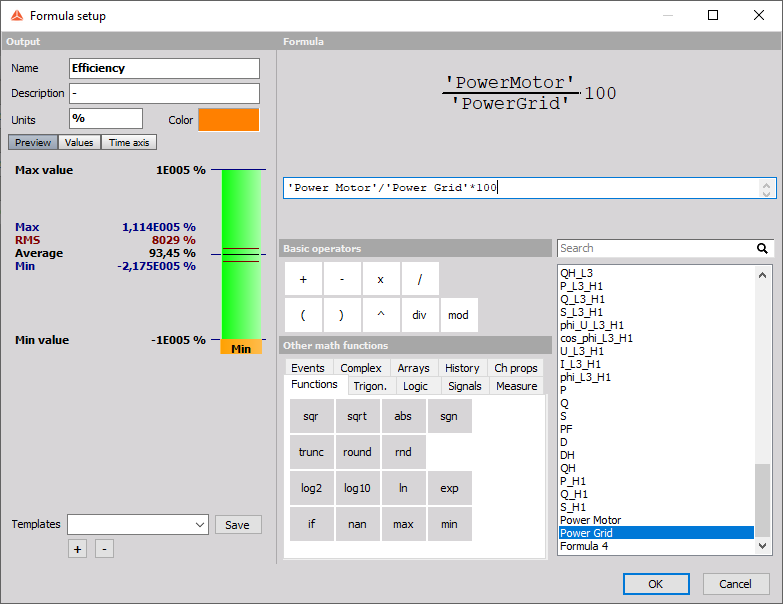Screen dimensions: 783x604
Task: Insert the mod operator
Action: 458,315
